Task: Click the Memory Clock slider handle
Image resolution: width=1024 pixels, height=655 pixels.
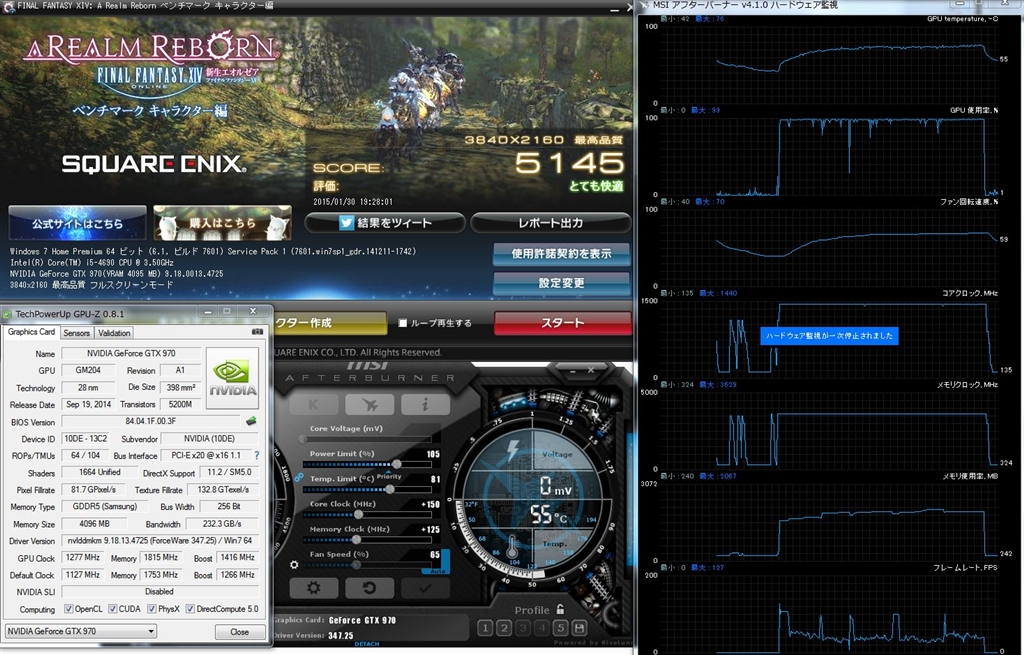Action: pyautogui.click(x=357, y=539)
